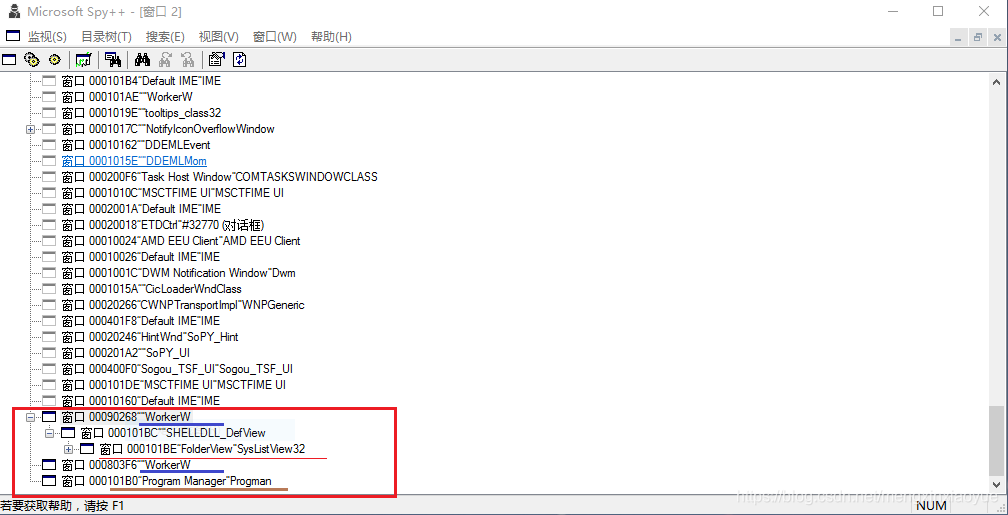Select row 00020018 ETDCtrl #32770
1008x515 pixels.
click(x=164, y=225)
